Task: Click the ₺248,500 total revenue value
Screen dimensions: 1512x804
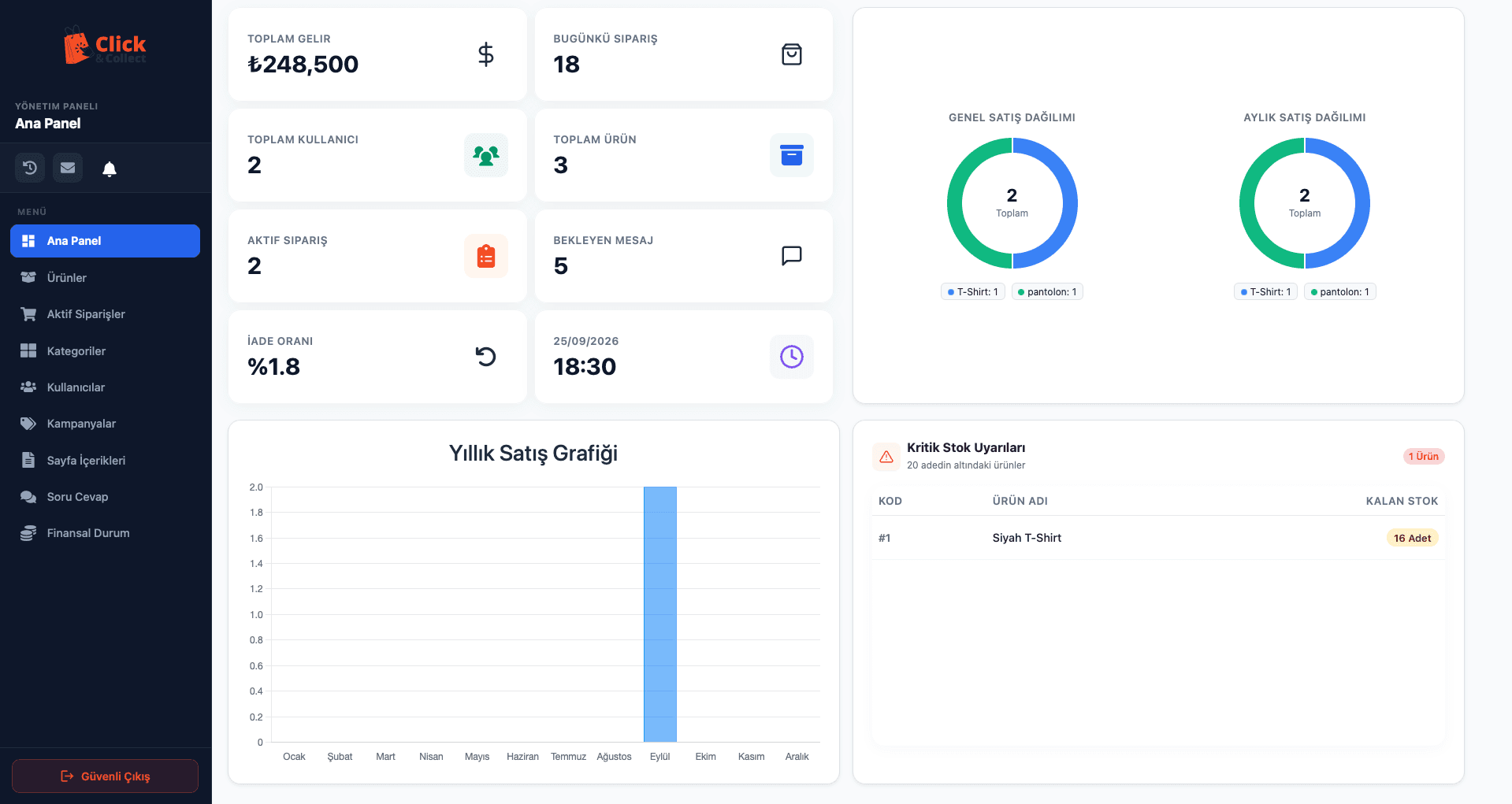Action: coord(303,65)
